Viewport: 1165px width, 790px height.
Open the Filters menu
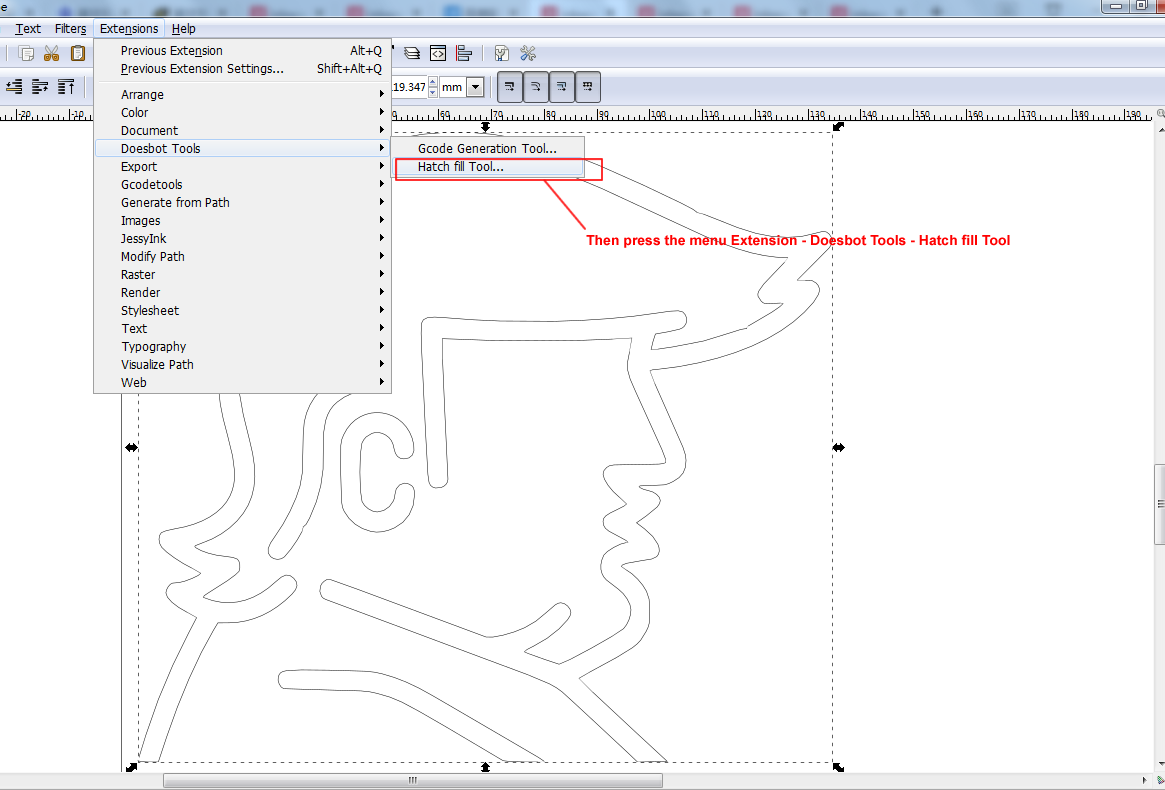coord(70,29)
